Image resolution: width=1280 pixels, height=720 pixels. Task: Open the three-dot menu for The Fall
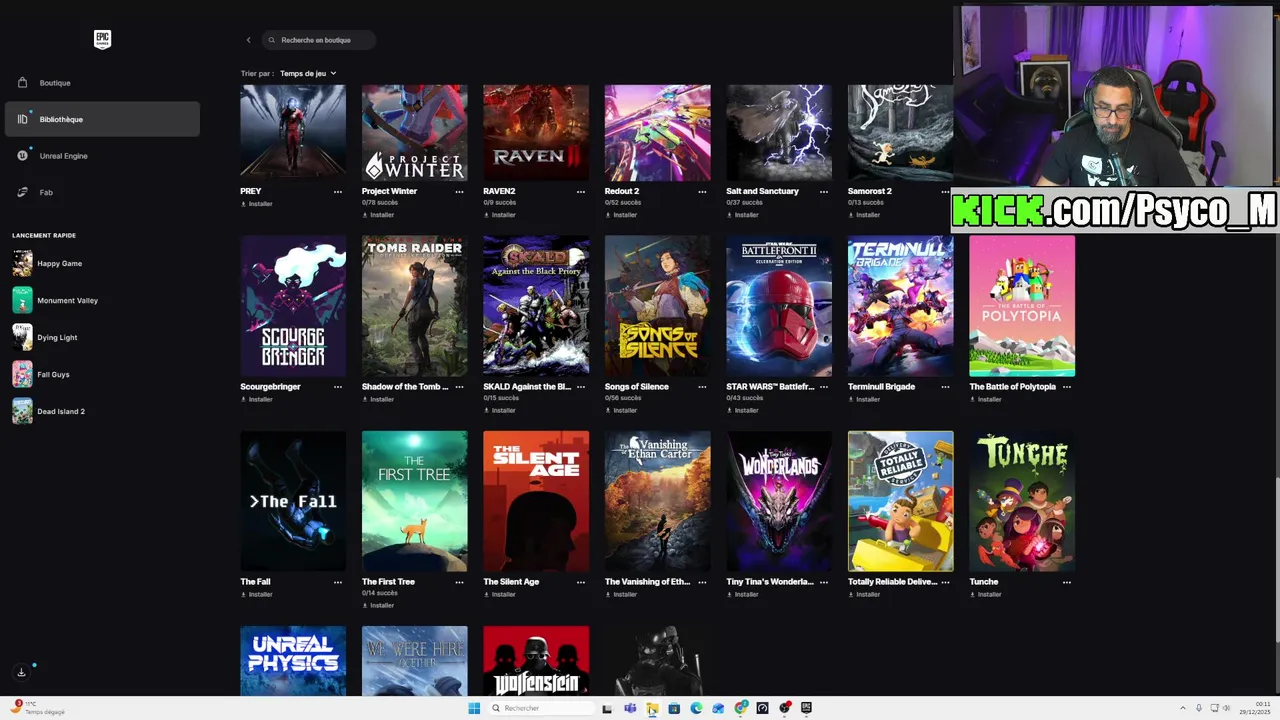[338, 582]
